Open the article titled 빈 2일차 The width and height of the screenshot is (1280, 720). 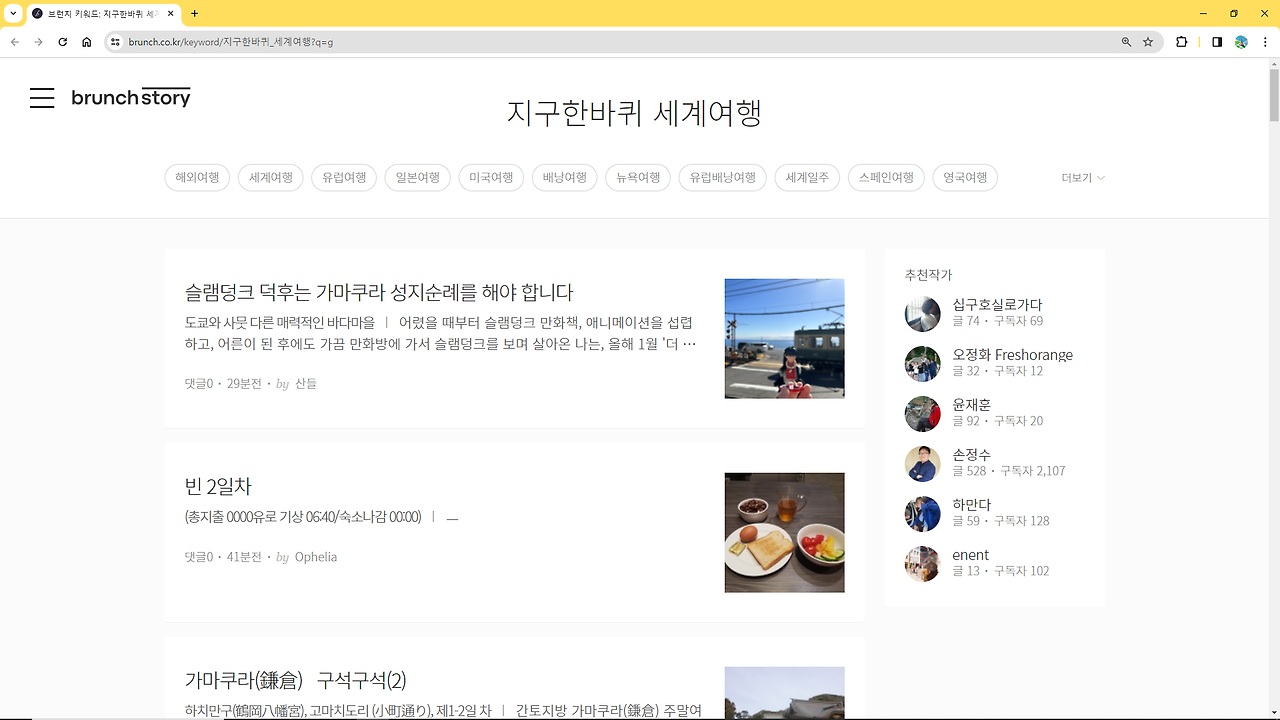coord(218,486)
